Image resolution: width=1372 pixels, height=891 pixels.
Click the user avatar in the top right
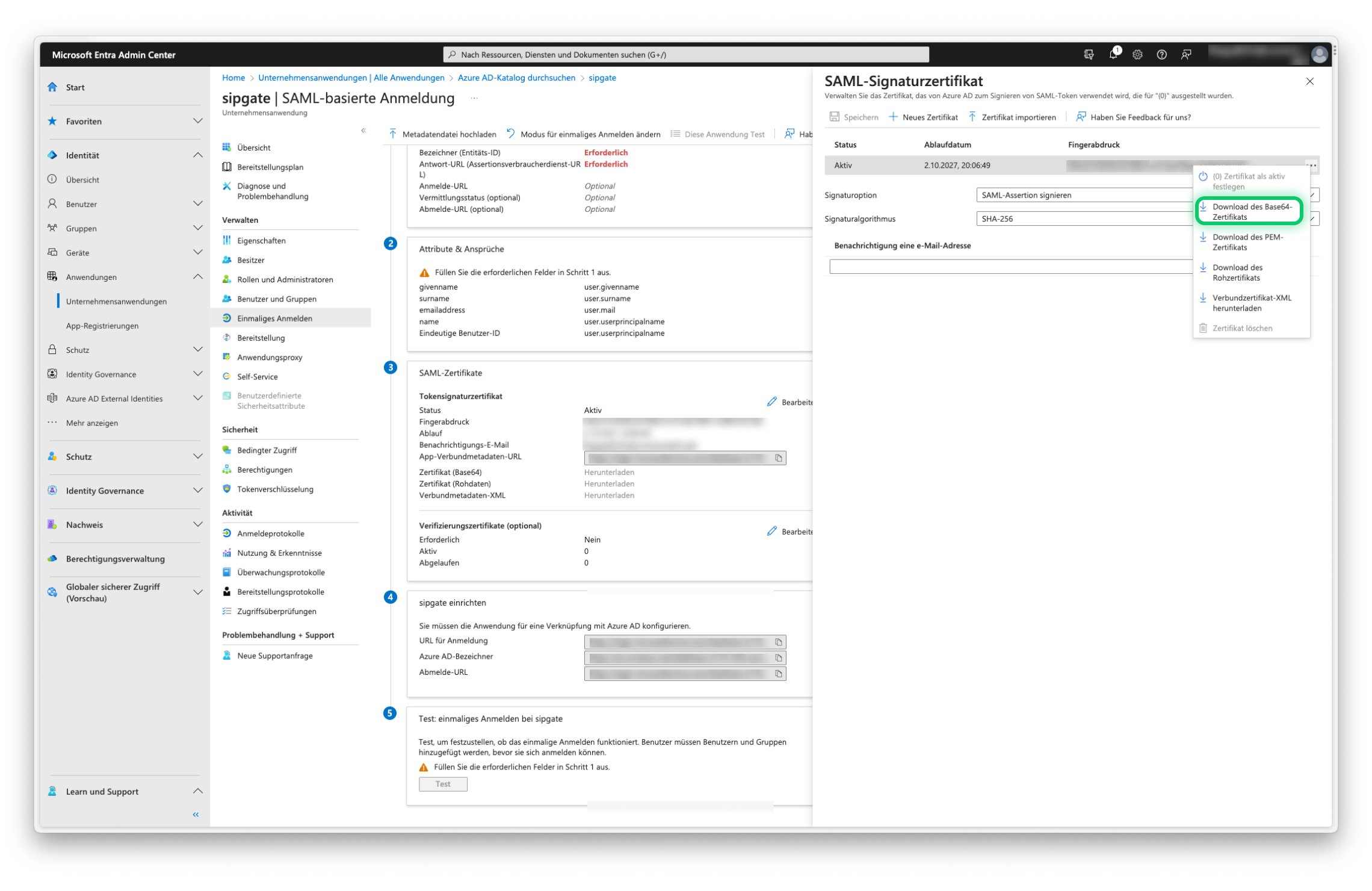pyautogui.click(x=1318, y=54)
